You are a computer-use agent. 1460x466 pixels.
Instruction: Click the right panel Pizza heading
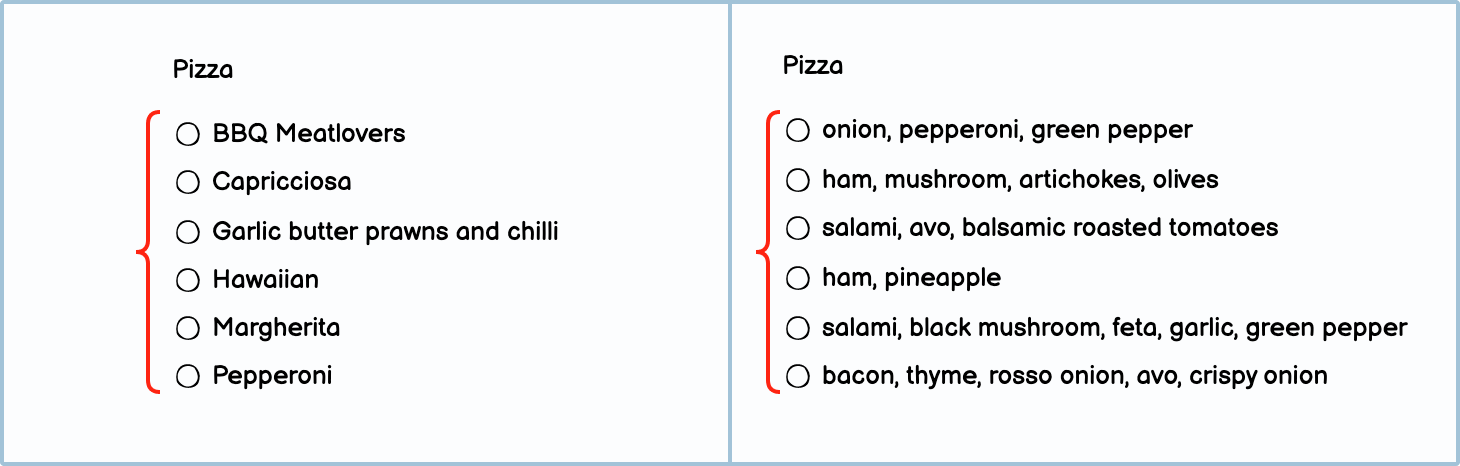coord(812,66)
